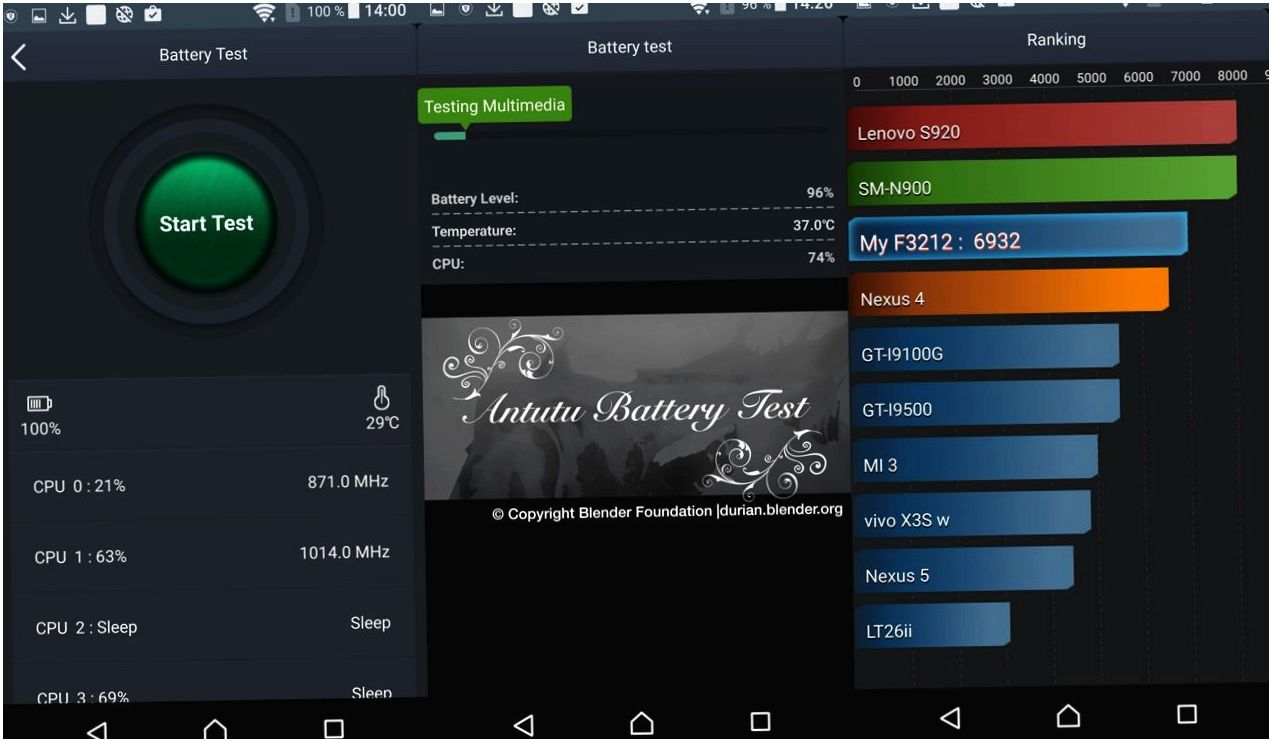Screen dimensions: 1272x742
Task: Tap recent apps square in left screen
Action: (x=334, y=728)
